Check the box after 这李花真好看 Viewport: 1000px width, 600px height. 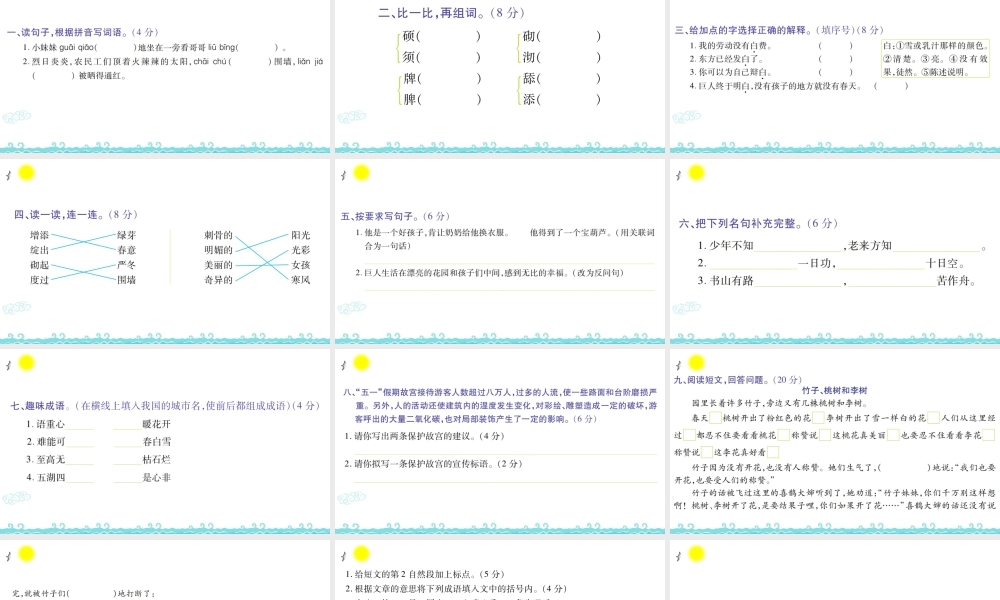(775, 451)
